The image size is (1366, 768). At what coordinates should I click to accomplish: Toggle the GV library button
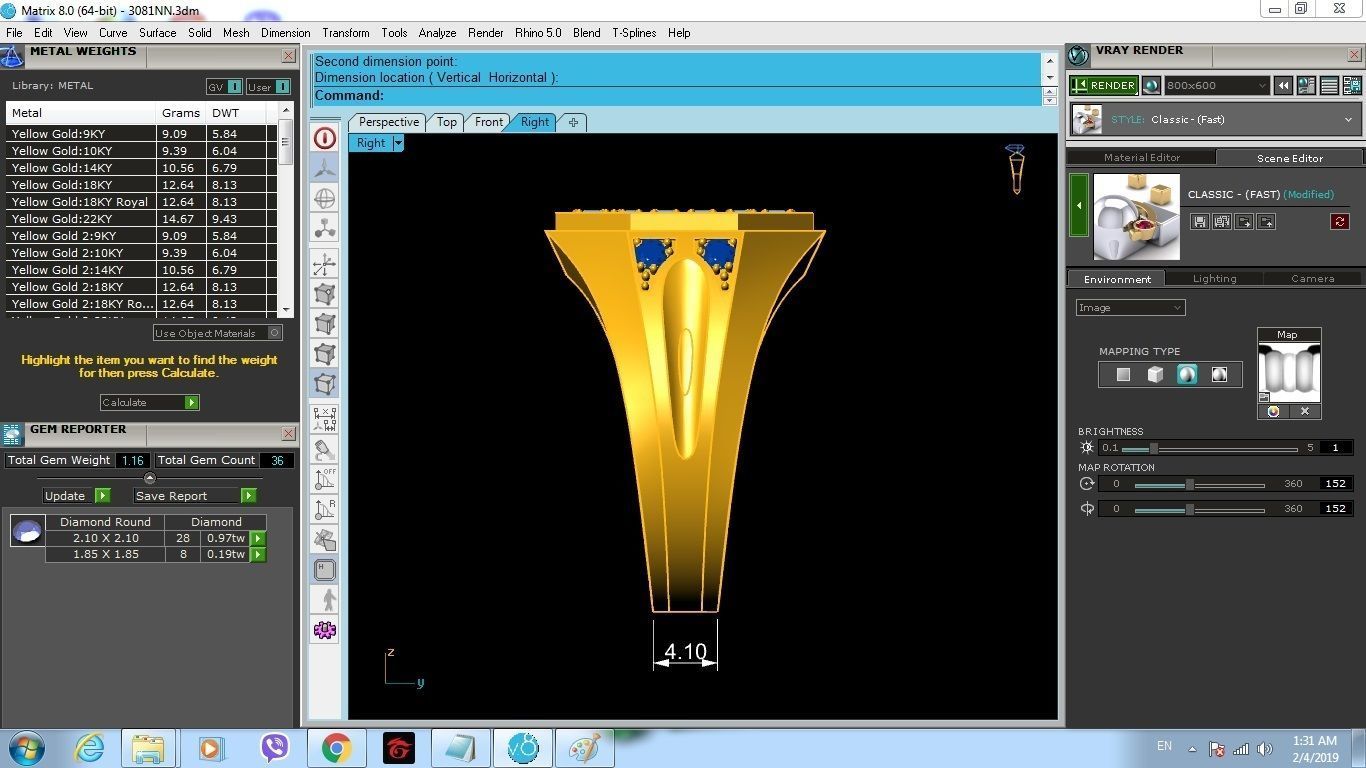(224, 87)
